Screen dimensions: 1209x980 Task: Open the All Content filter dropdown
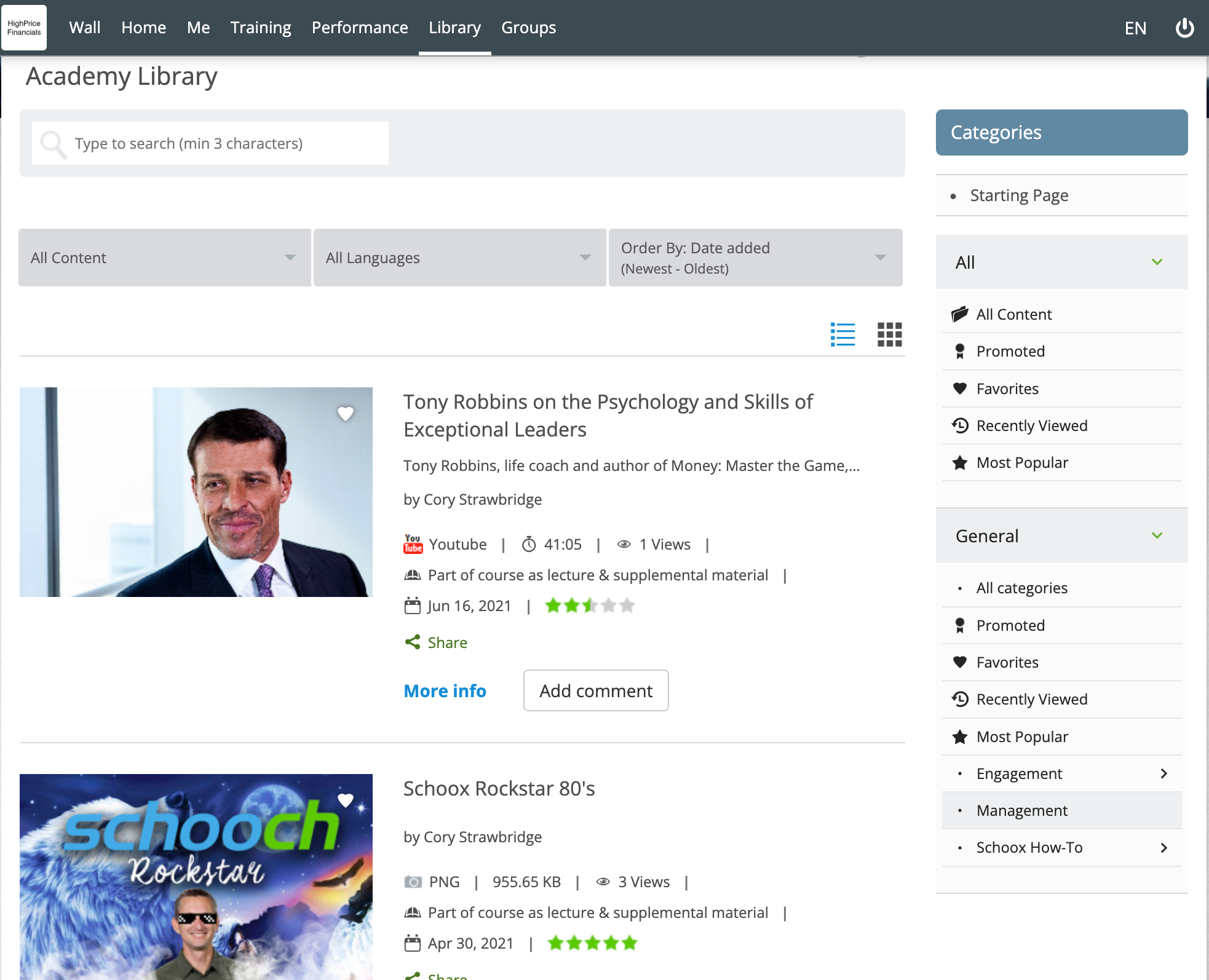(165, 258)
